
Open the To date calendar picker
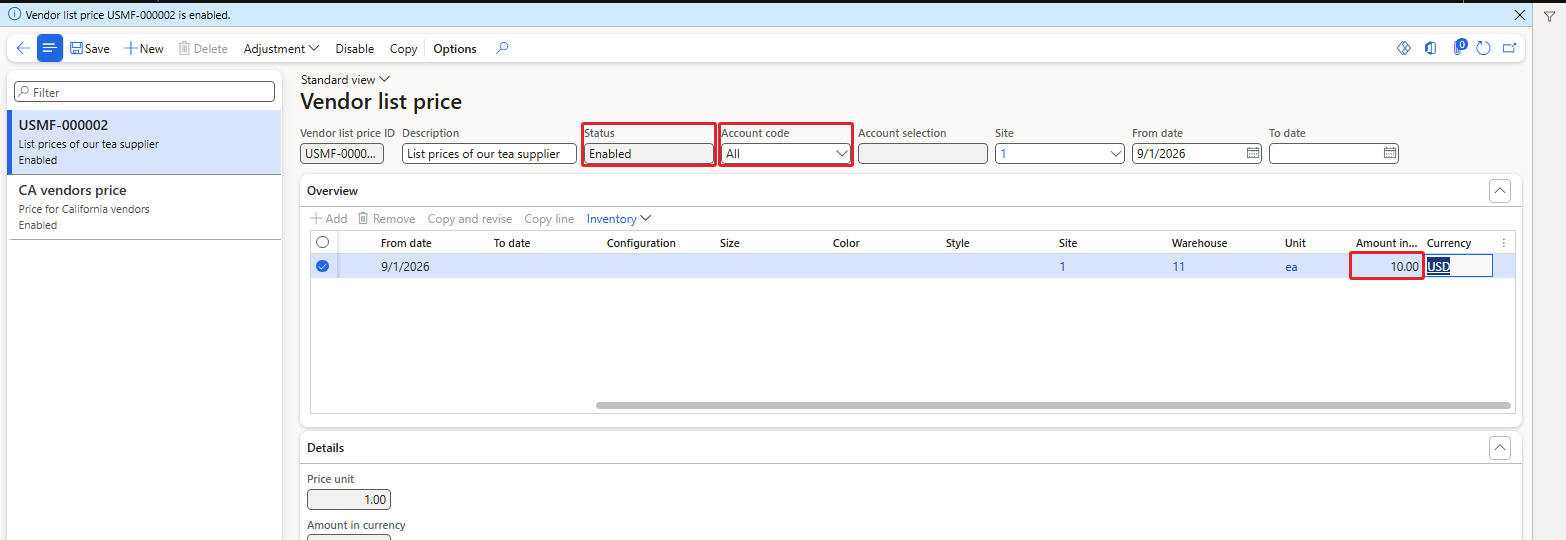click(1389, 154)
